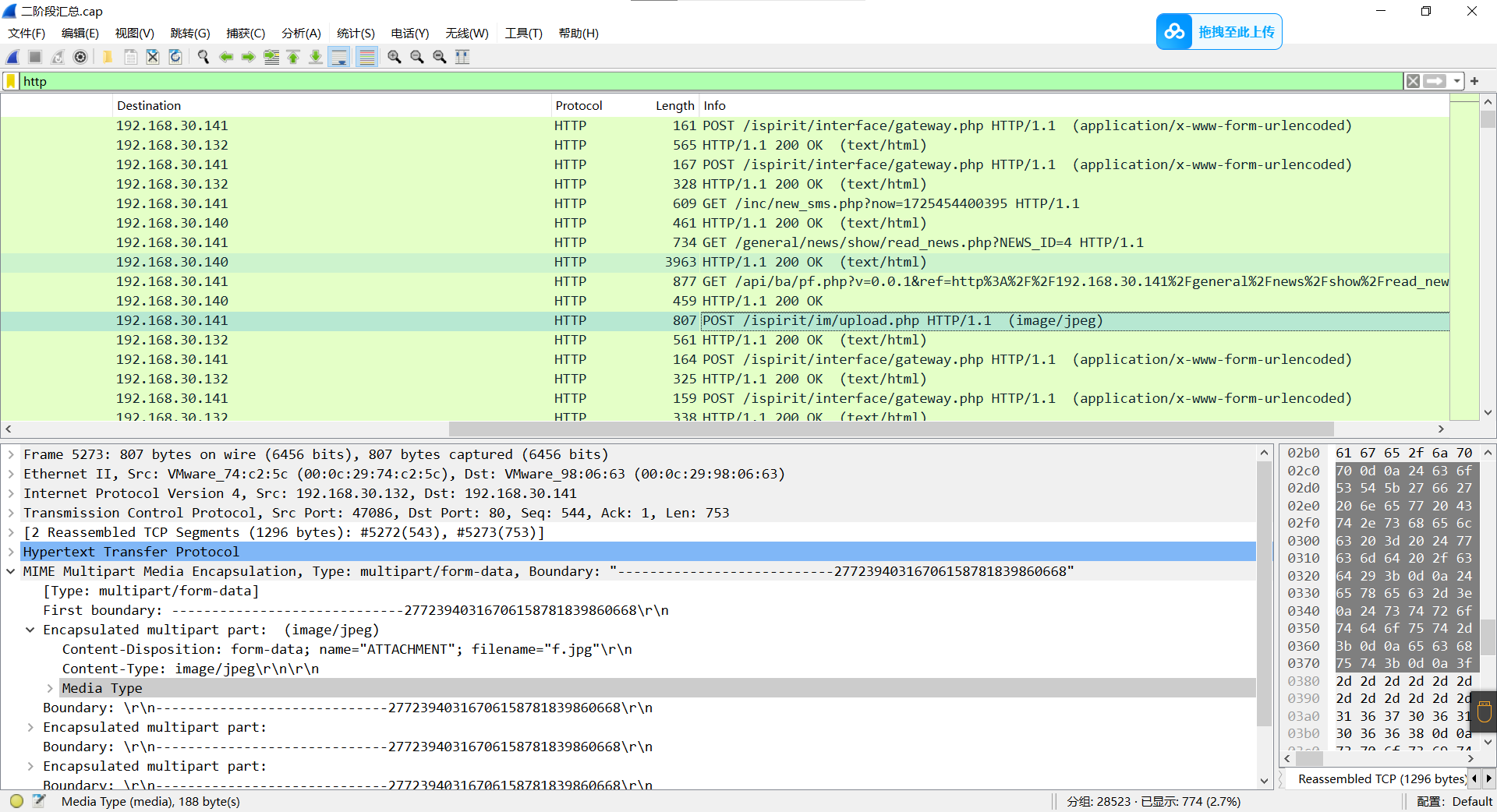This screenshot has height=812, width=1497.
Task: Click the cloud upload 拖拽至此上传 button
Action: click(x=1219, y=32)
